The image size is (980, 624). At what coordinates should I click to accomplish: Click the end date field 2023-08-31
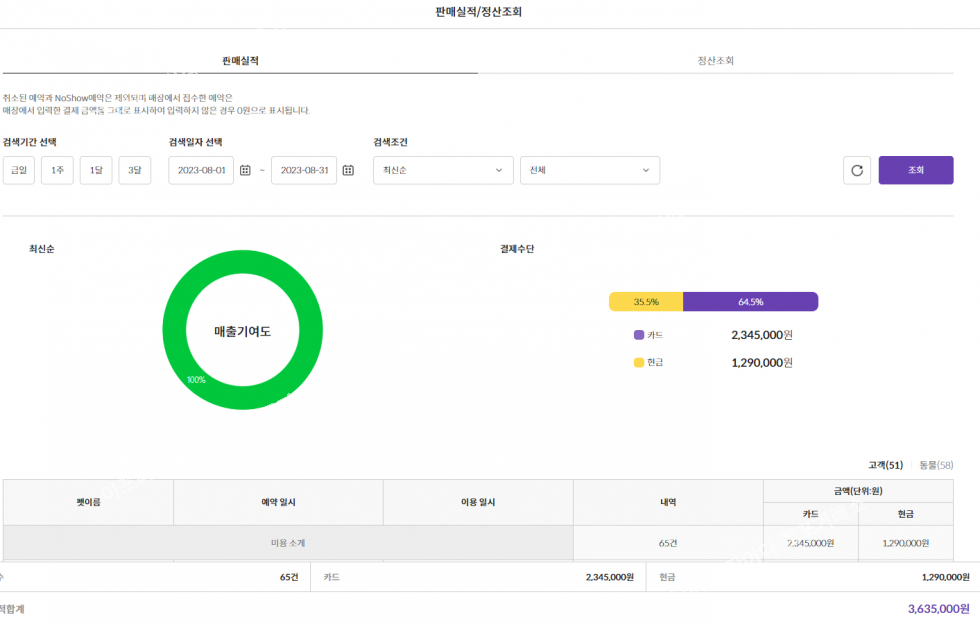point(305,171)
